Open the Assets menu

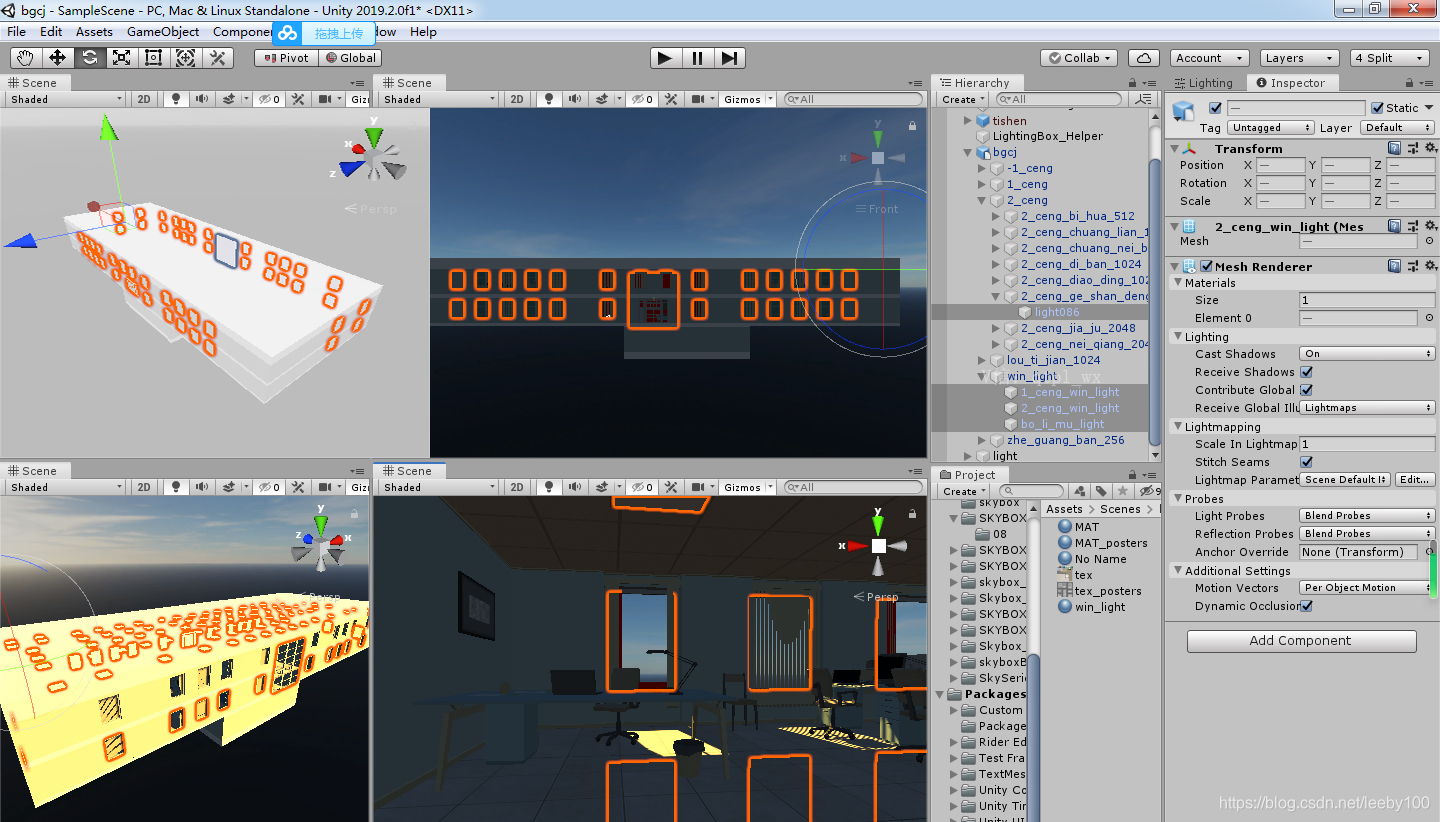[94, 32]
